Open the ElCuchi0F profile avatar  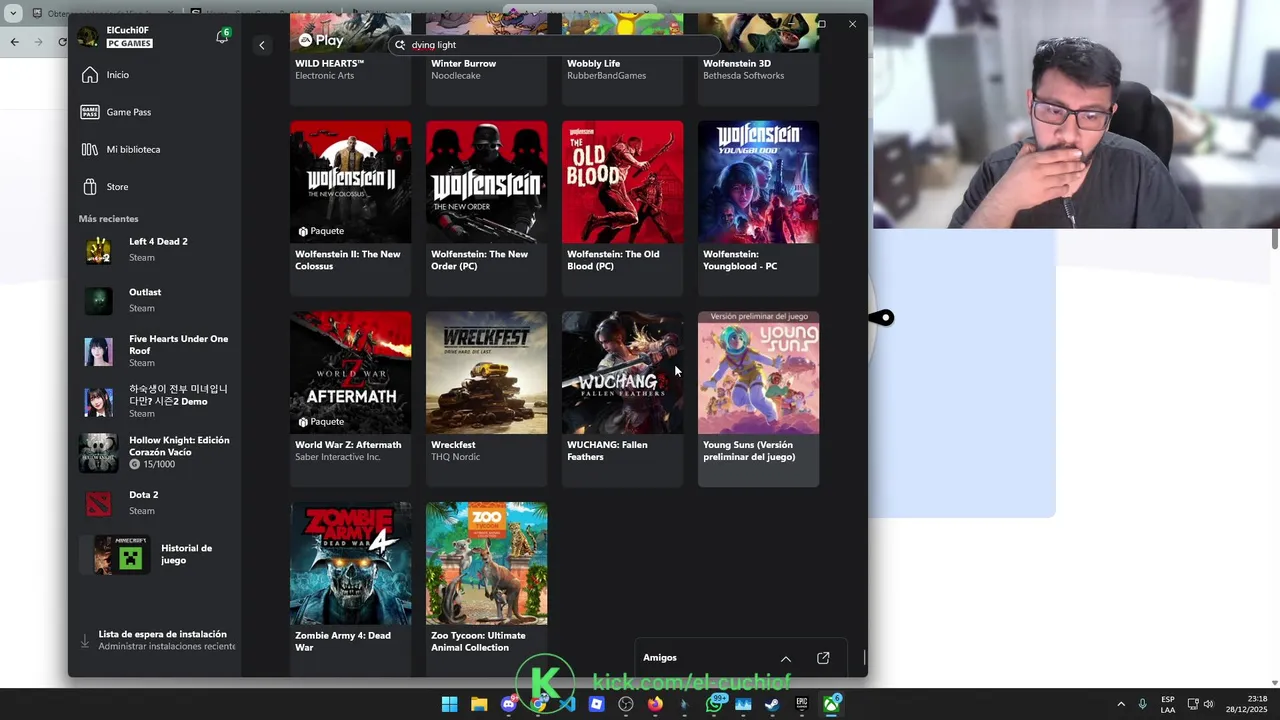click(89, 37)
